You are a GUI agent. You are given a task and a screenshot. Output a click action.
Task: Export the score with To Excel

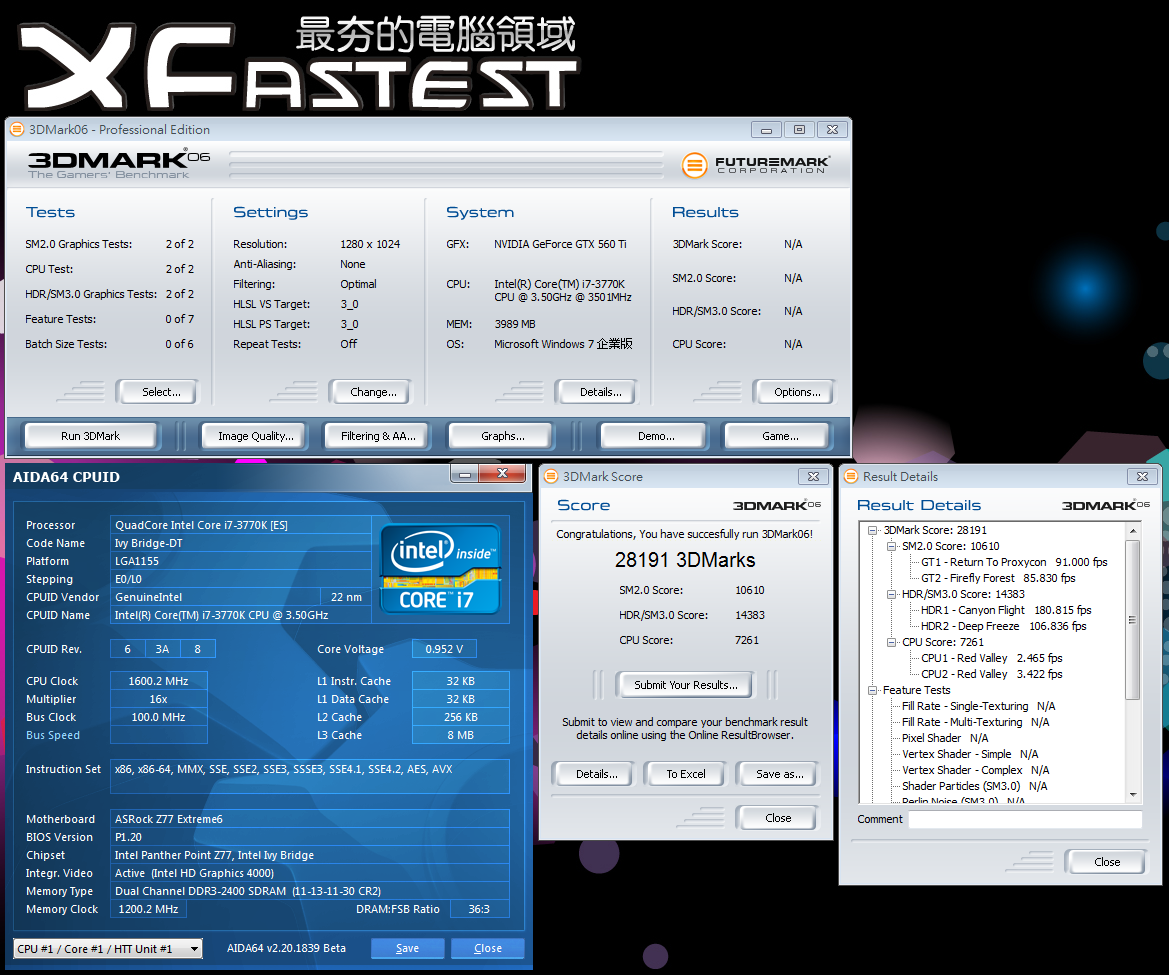(x=685, y=774)
